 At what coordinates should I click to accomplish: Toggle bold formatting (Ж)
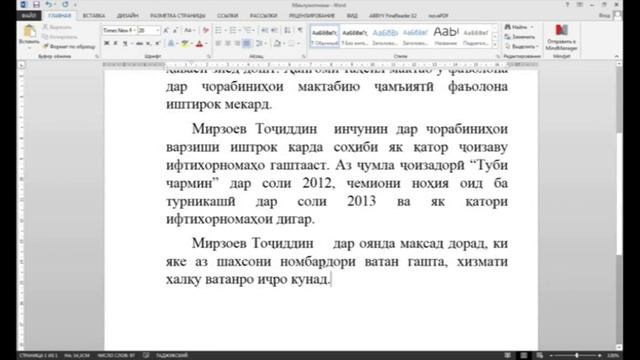point(107,43)
